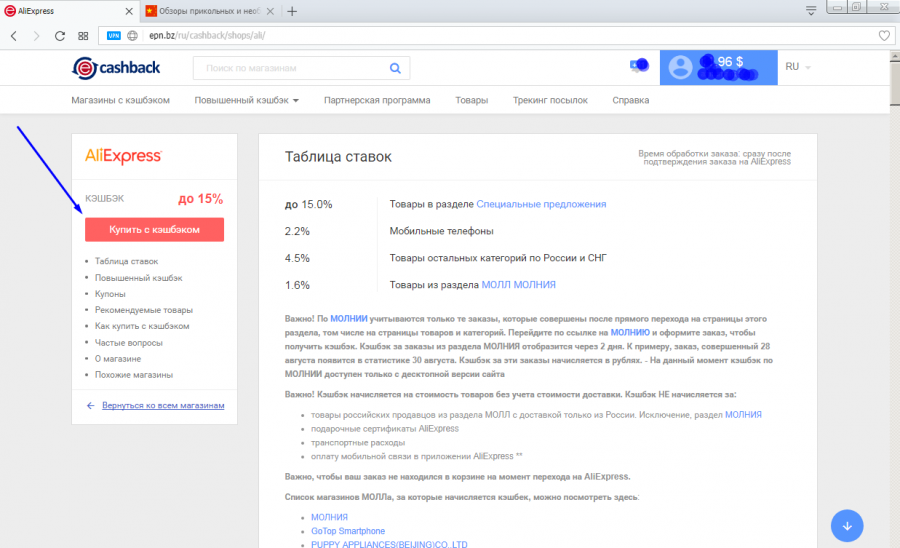
Task: Open Похожие магазины sidebar link
Action: 134,375
